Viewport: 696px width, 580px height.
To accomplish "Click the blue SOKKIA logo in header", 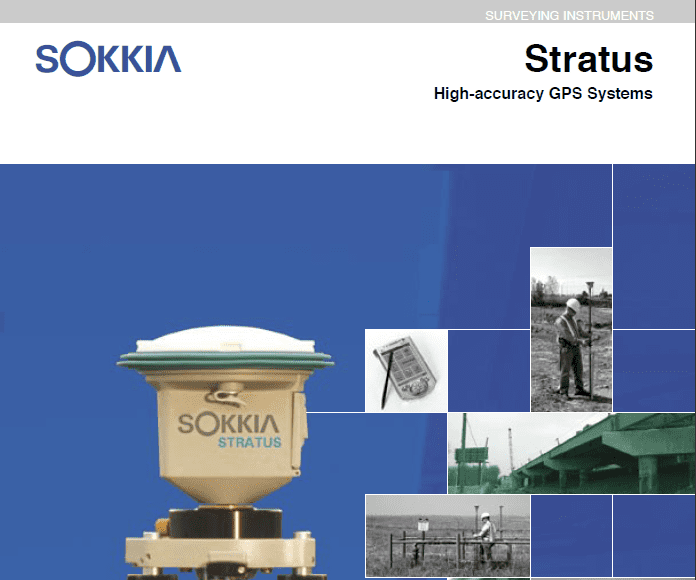I will (x=108, y=58).
